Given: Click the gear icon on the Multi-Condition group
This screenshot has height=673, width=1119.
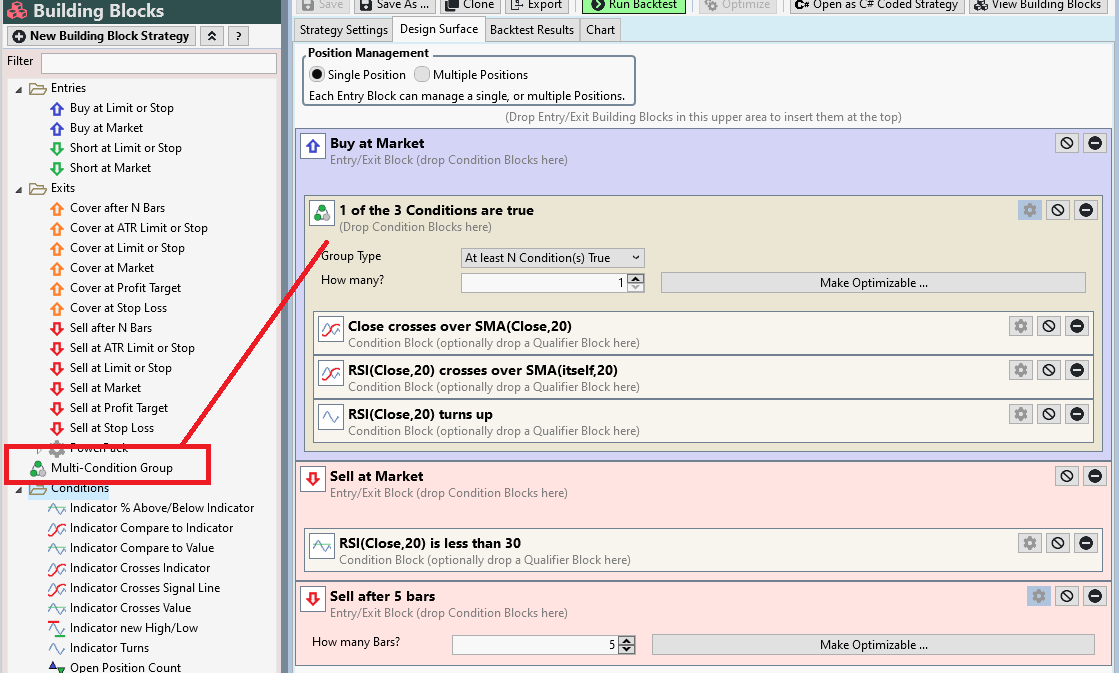Looking at the screenshot, I should tap(1029, 210).
